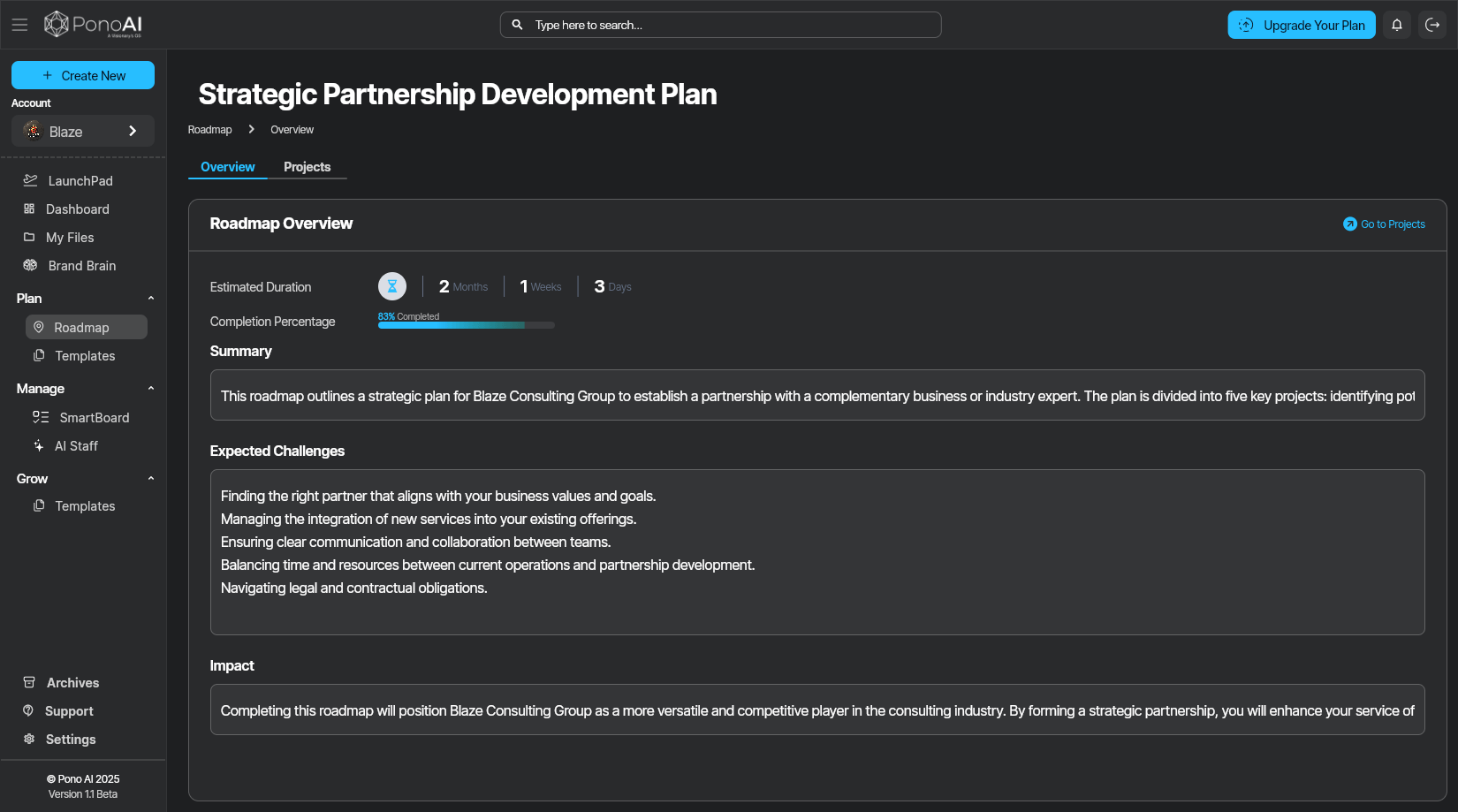Collapse the Plan section
1458x812 pixels.
pos(151,299)
